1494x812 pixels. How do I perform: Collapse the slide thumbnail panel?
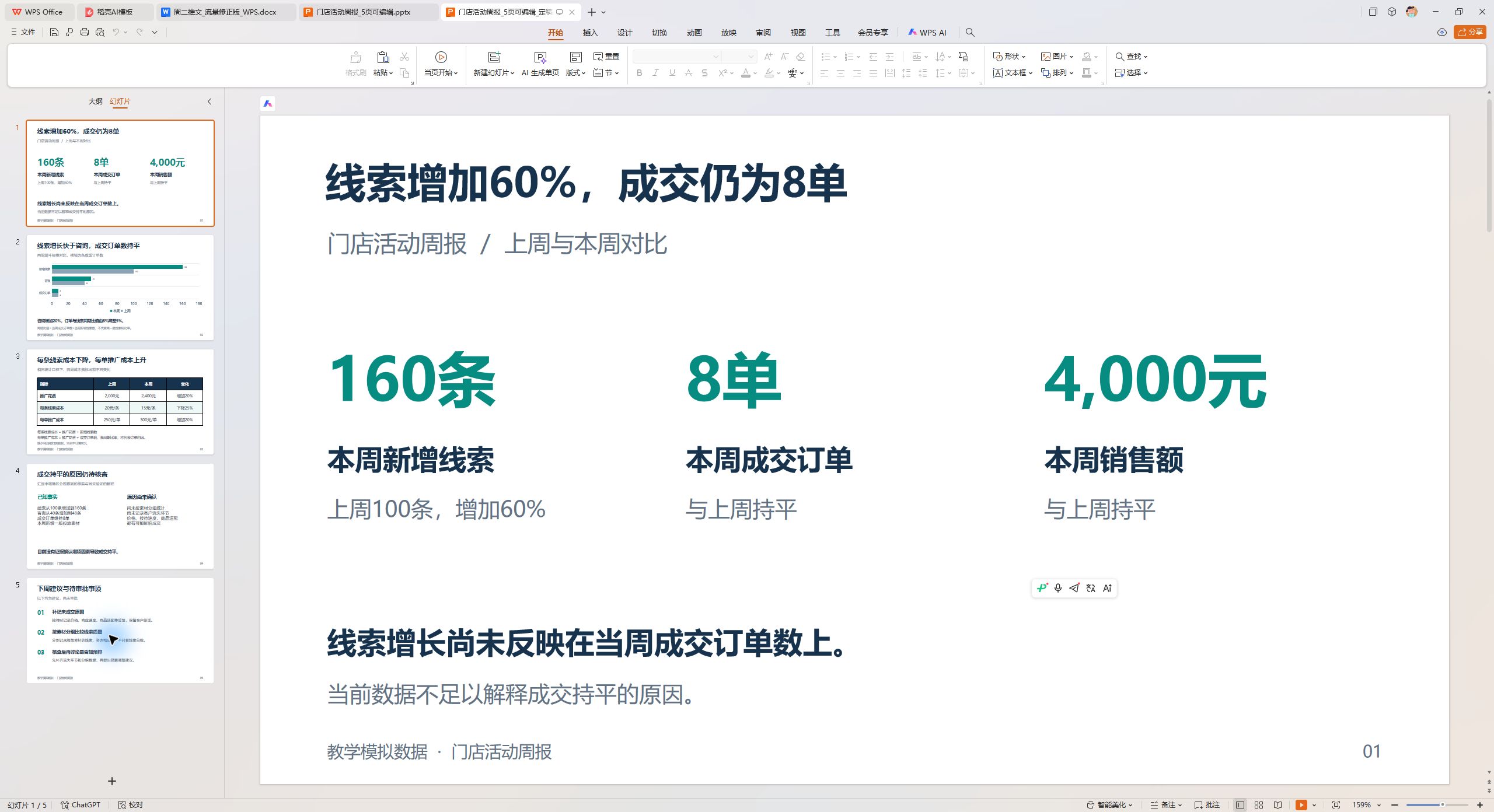[210, 101]
